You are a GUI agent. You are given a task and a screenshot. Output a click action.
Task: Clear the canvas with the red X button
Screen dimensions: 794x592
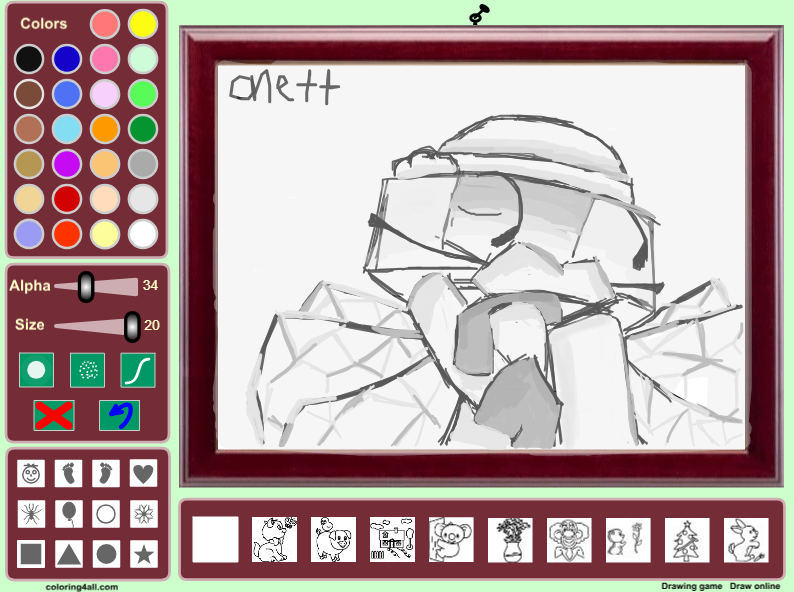pos(54,415)
